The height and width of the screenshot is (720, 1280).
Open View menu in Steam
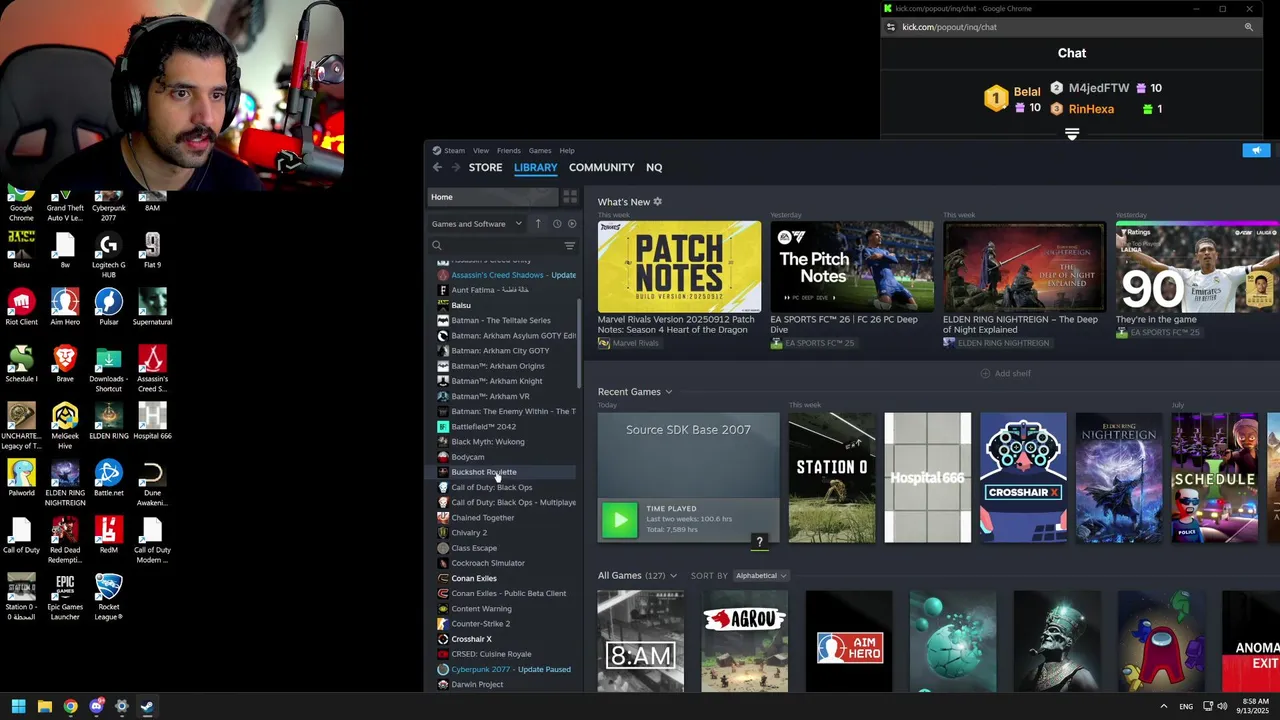click(481, 150)
